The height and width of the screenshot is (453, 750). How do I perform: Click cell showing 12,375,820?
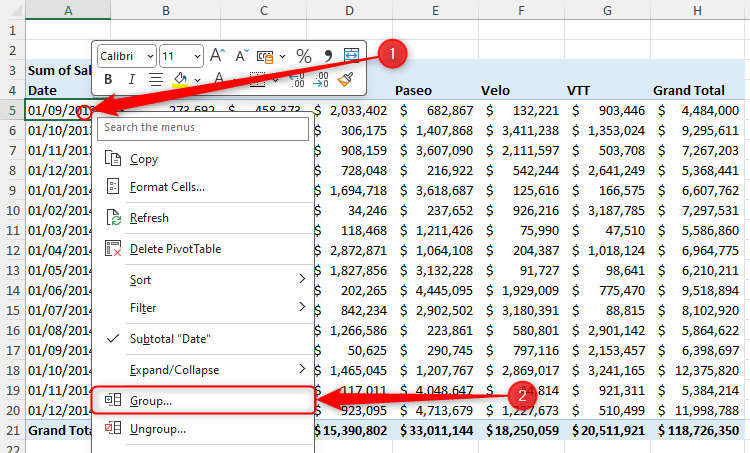[698, 371]
